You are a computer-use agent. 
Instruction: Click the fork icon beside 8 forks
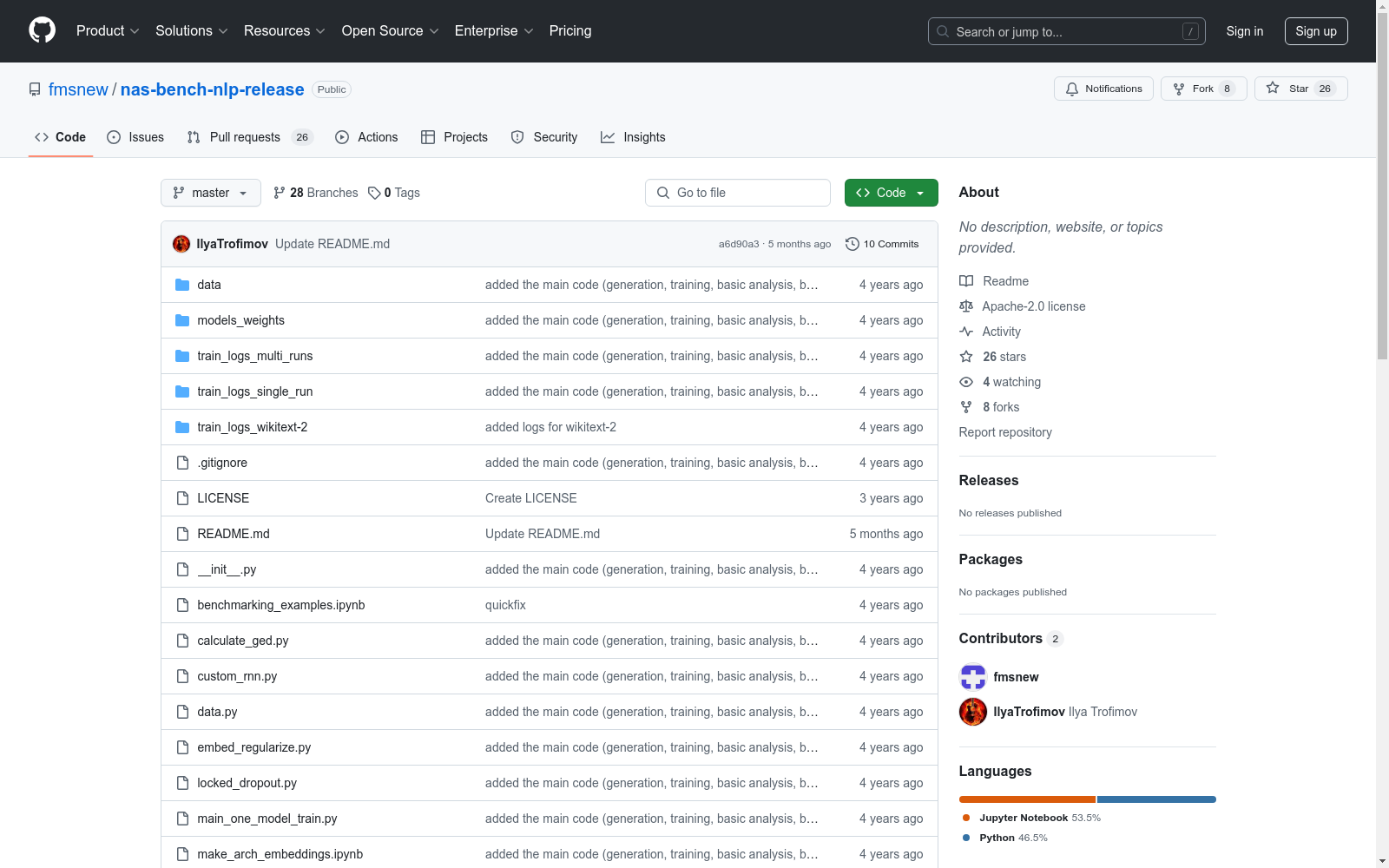click(x=966, y=407)
